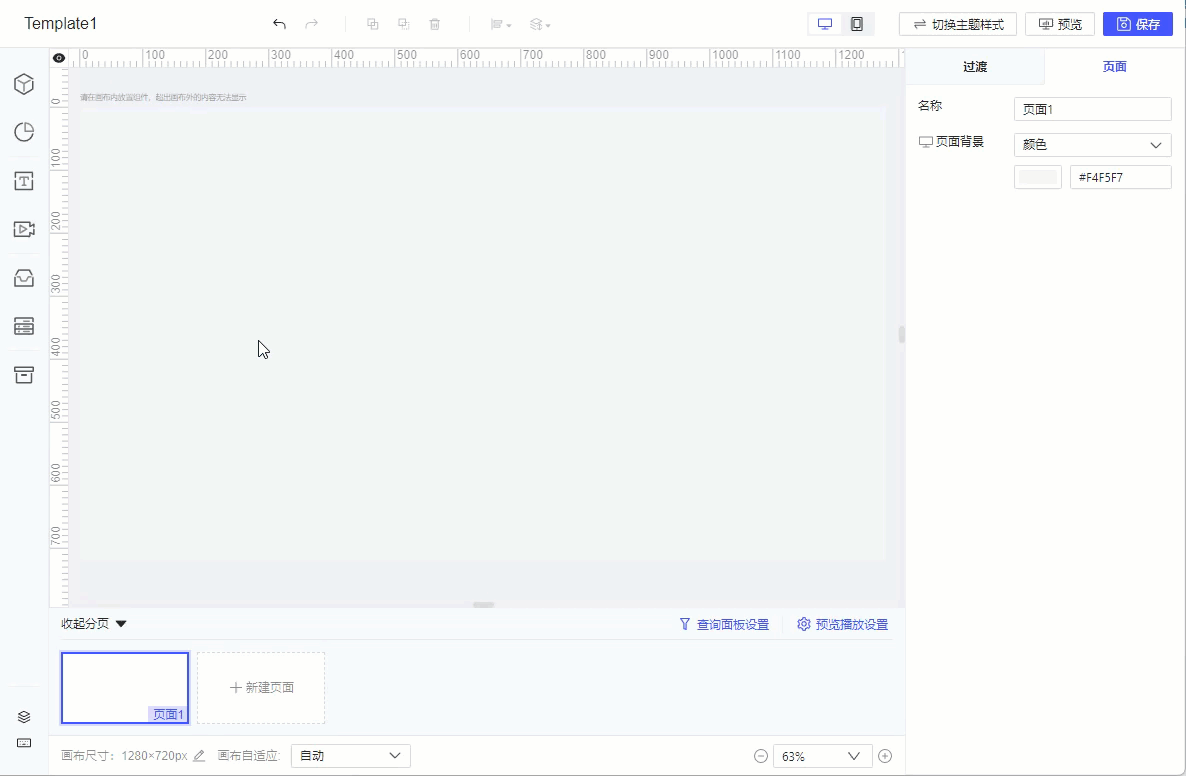The height and width of the screenshot is (776, 1186).
Task: Open 查询面板设置 settings
Action: [x=723, y=623]
